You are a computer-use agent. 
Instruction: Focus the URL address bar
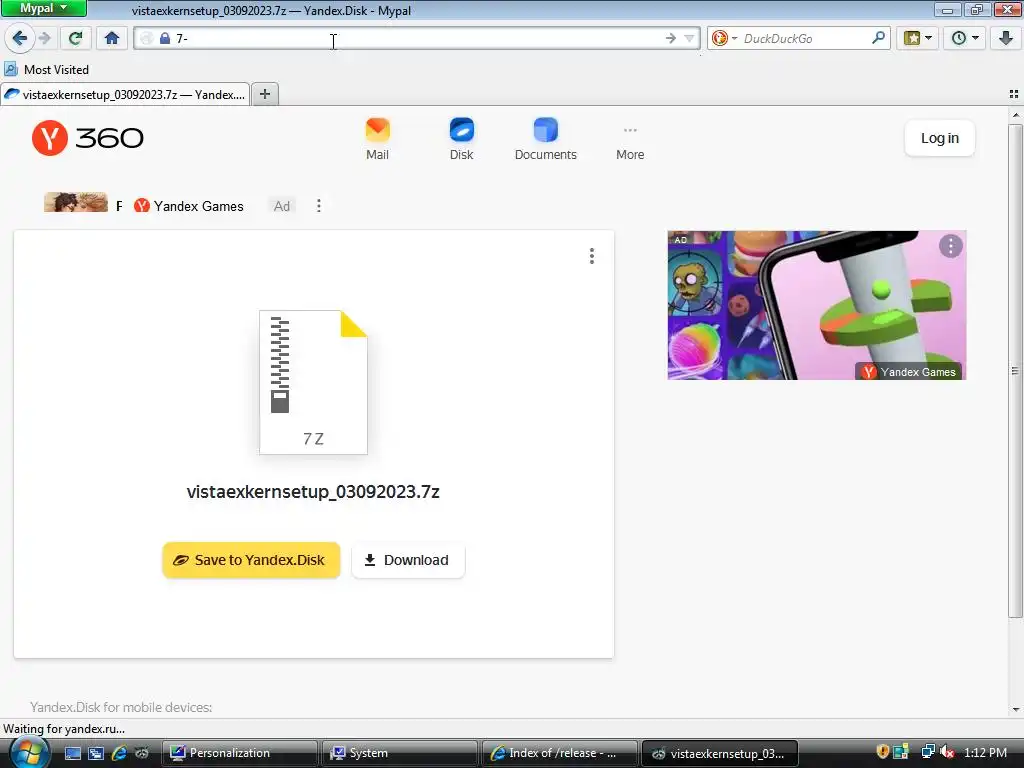coord(418,39)
